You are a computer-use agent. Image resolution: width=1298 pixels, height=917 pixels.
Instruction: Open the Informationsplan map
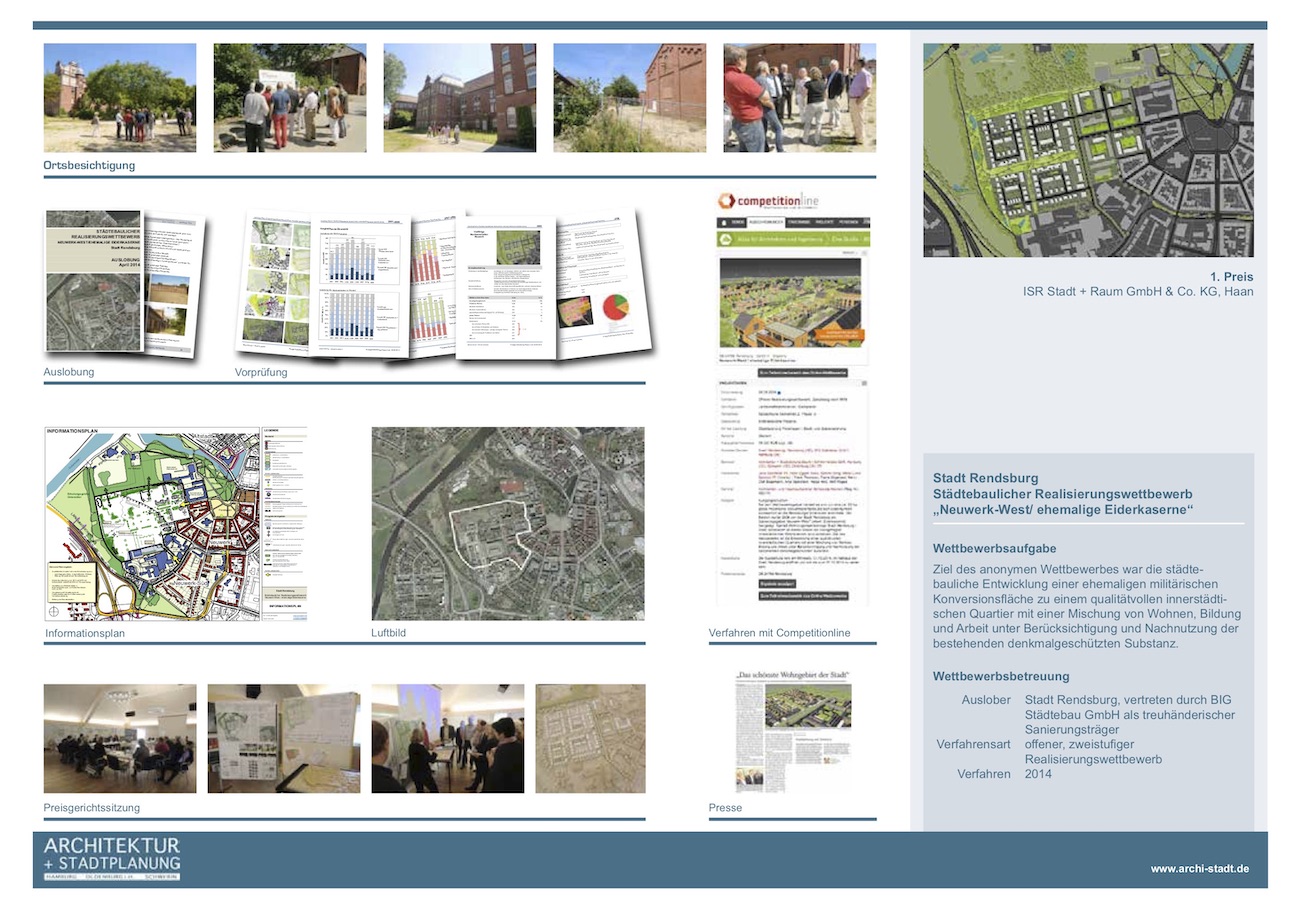pos(152,524)
